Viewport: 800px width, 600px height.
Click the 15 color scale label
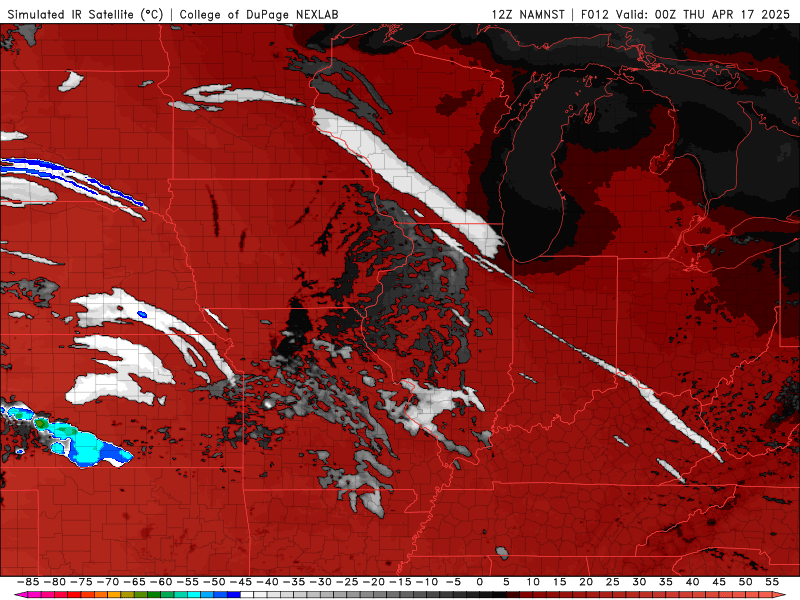click(559, 582)
